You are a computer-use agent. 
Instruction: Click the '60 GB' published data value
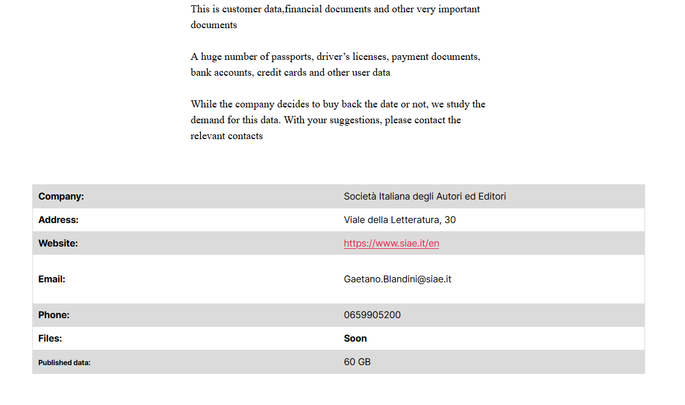[x=357, y=361]
